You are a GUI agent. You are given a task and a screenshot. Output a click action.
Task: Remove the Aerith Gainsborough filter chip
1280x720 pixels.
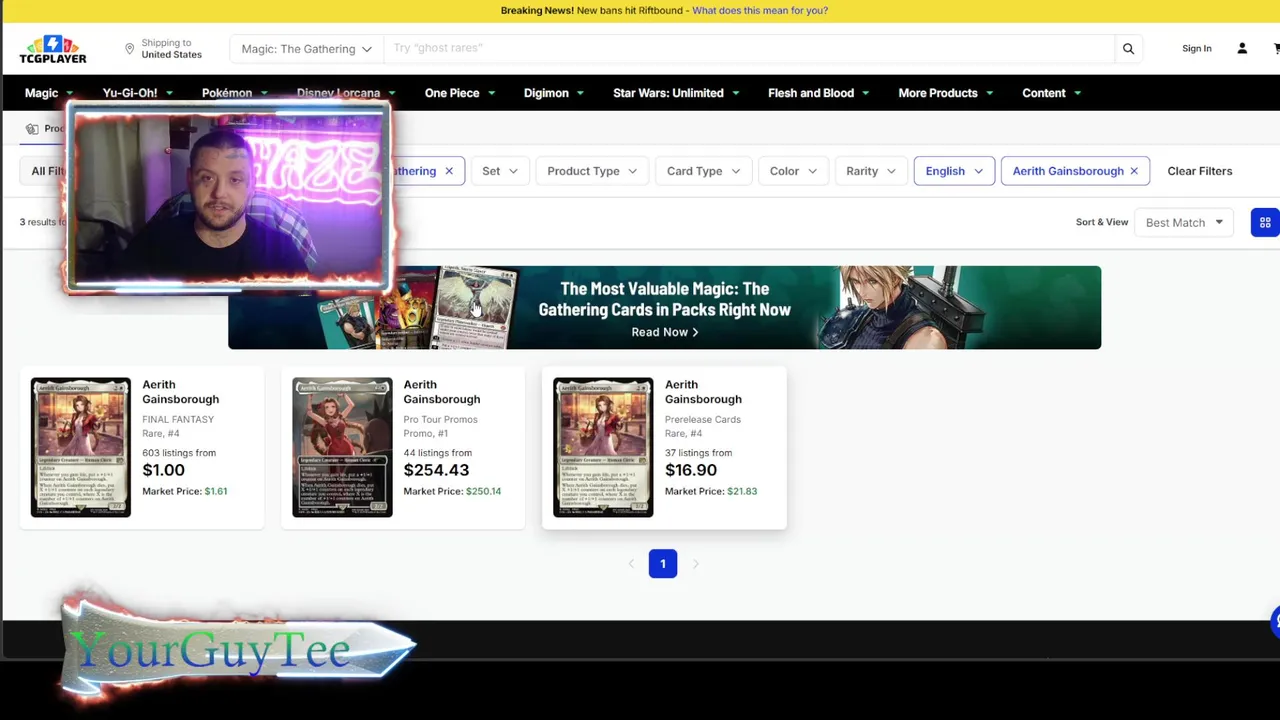[1134, 171]
